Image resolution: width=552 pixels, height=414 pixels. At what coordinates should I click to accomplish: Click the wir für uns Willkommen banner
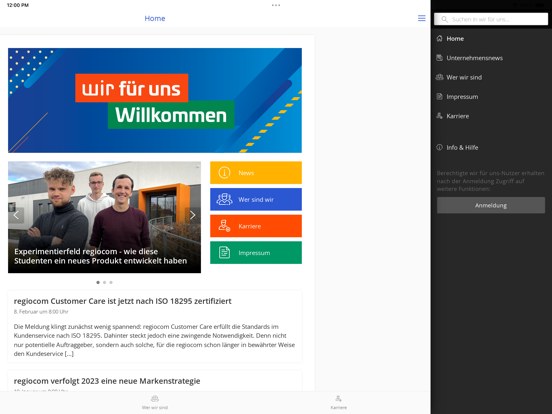coord(155,100)
